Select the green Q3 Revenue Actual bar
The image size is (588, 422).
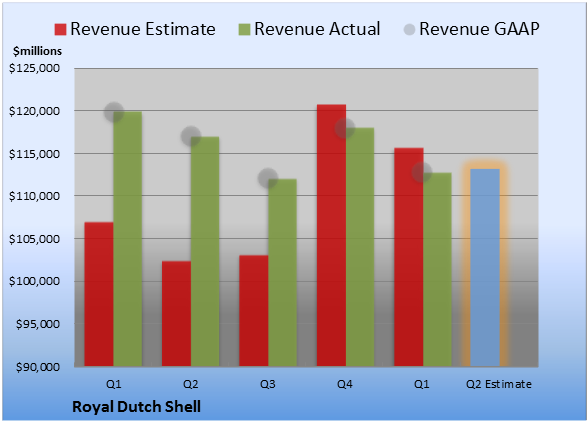282,273
